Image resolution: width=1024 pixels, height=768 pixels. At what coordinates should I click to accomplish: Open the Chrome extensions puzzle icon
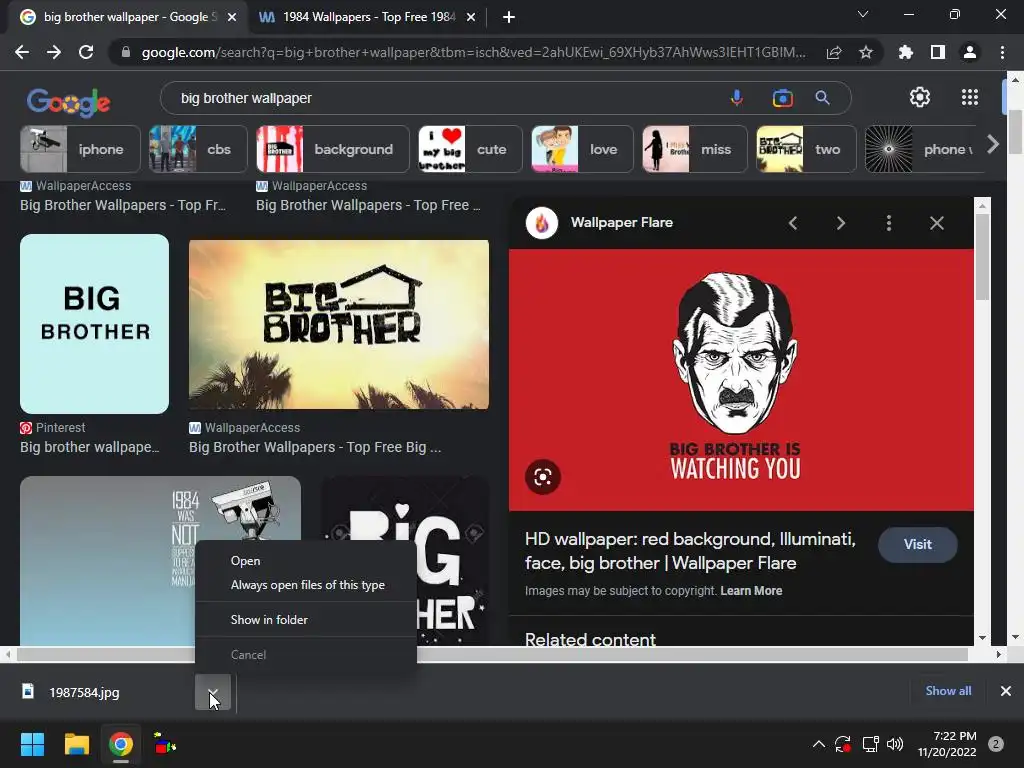906,52
